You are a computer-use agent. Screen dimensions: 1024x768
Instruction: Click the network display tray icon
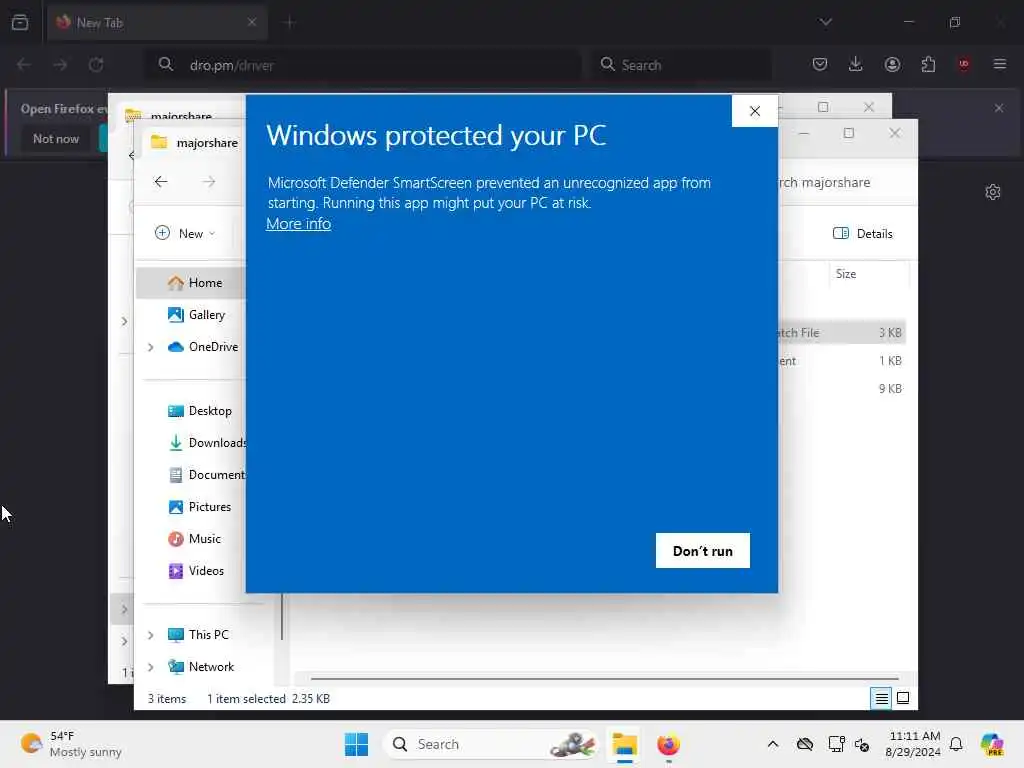click(836, 744)
